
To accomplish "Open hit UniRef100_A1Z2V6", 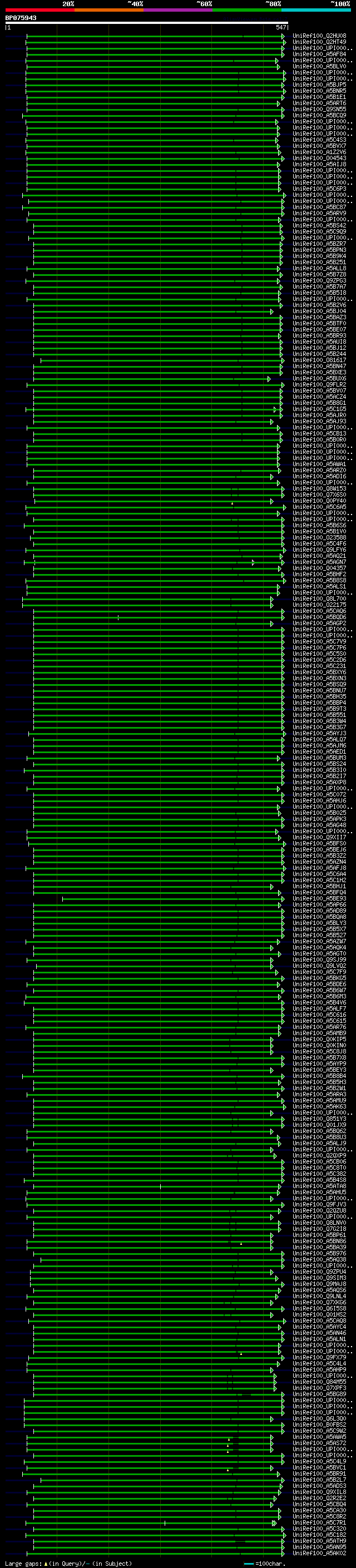I will tap(319, 152).
